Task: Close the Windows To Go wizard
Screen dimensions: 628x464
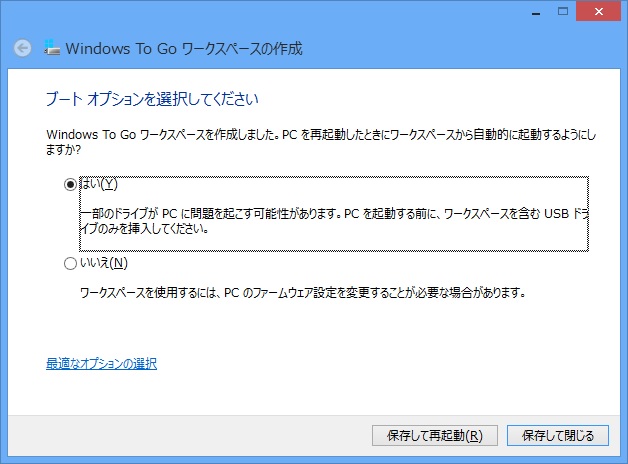Action: pos(599,11)
